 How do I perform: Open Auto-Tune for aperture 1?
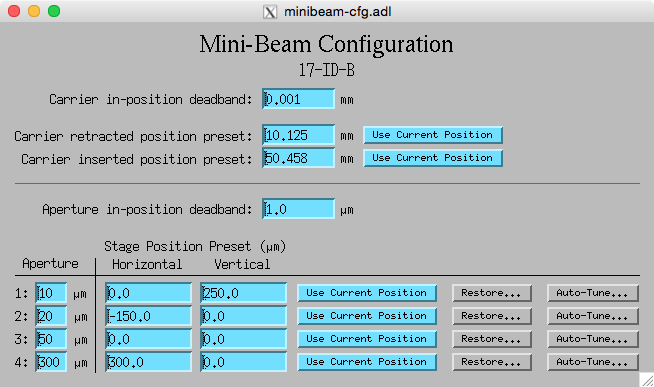[x=592, y=293]
